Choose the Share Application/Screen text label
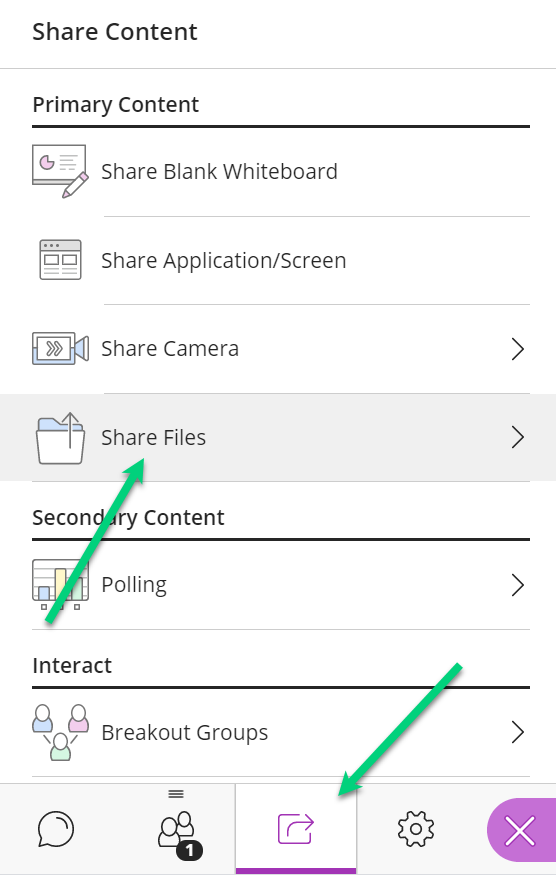Viewport: 556px width, 881px height. tap(224, 261)
